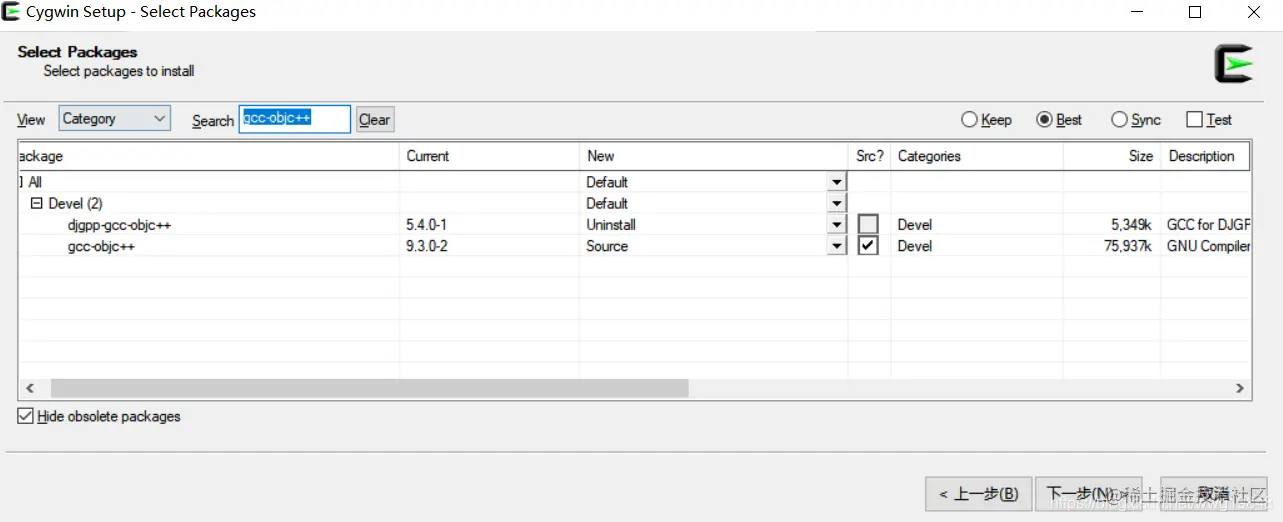Image resolution: width=1283 pixels, height=522 pixels.
Task: Click Devel category of djgpp-gcc-objc++ row
Action: [x=915, y=225]
